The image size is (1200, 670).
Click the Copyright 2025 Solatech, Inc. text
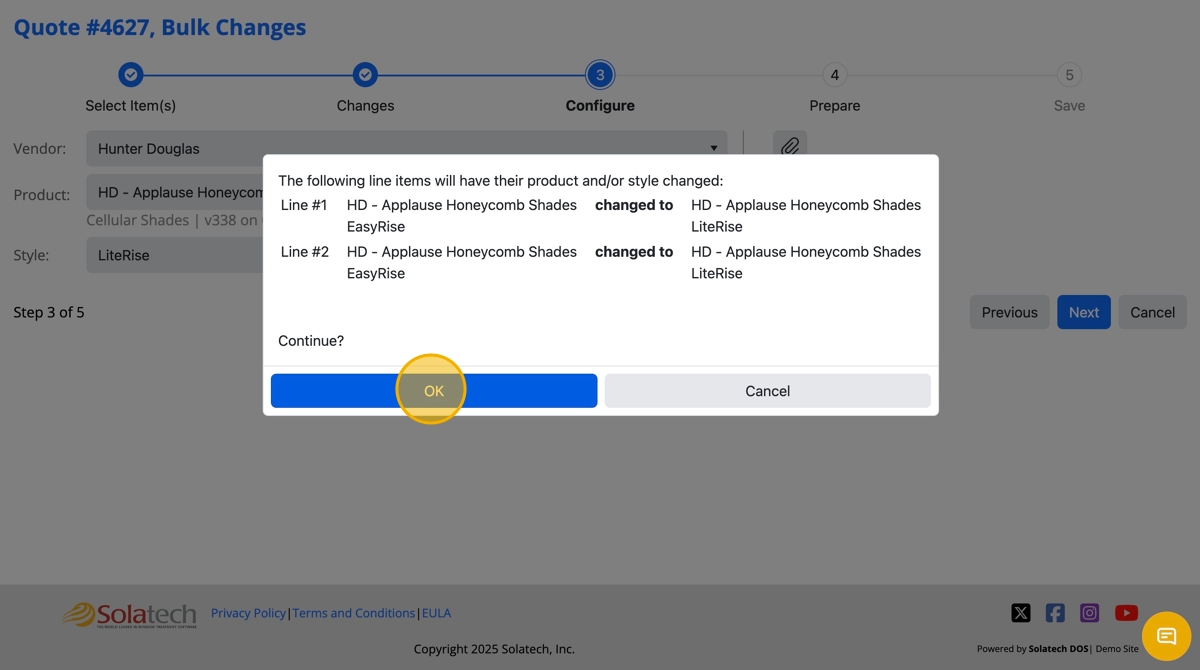coord(494,649)
